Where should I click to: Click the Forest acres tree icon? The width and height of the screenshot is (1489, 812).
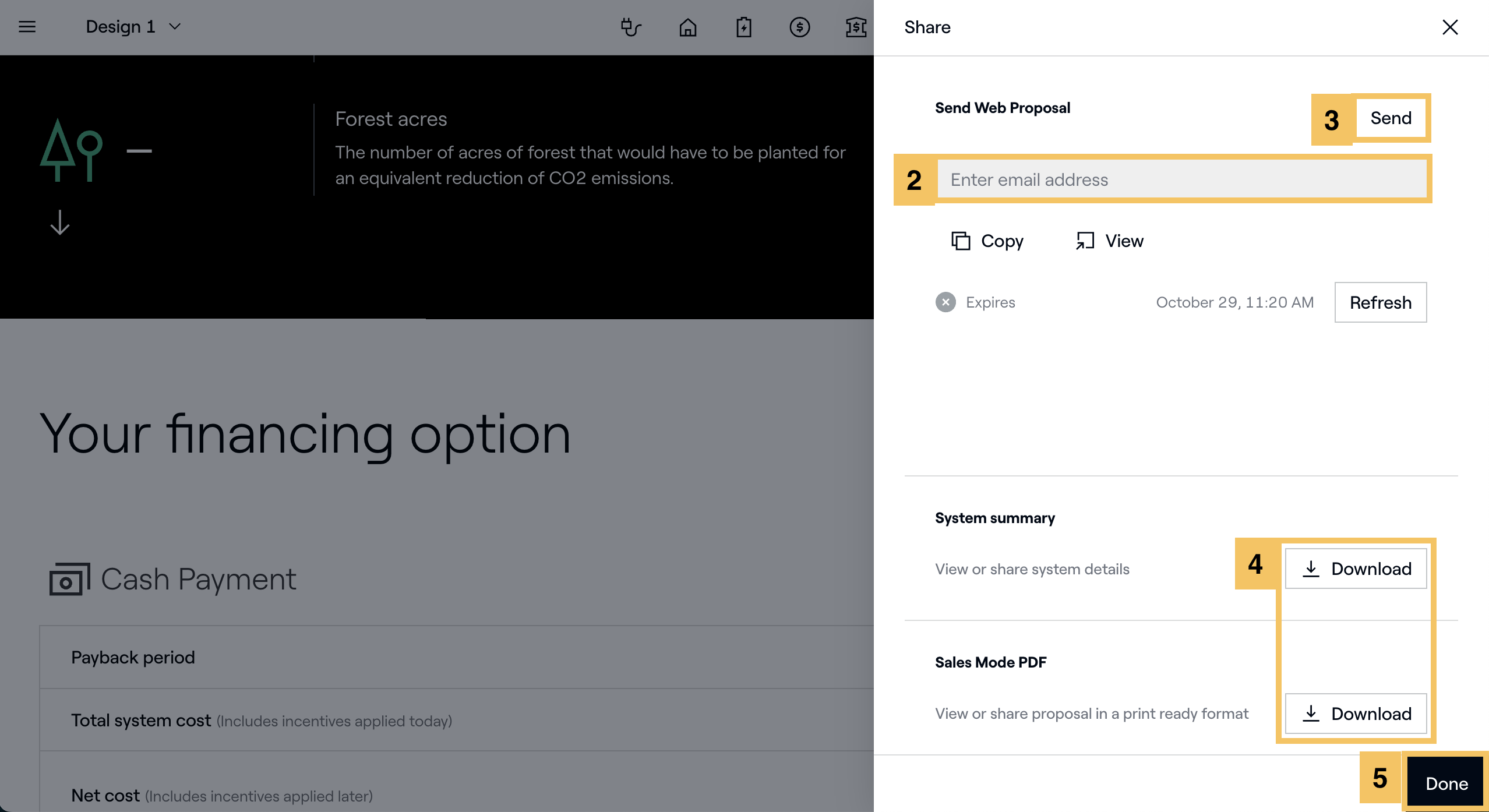click(71, 150)
